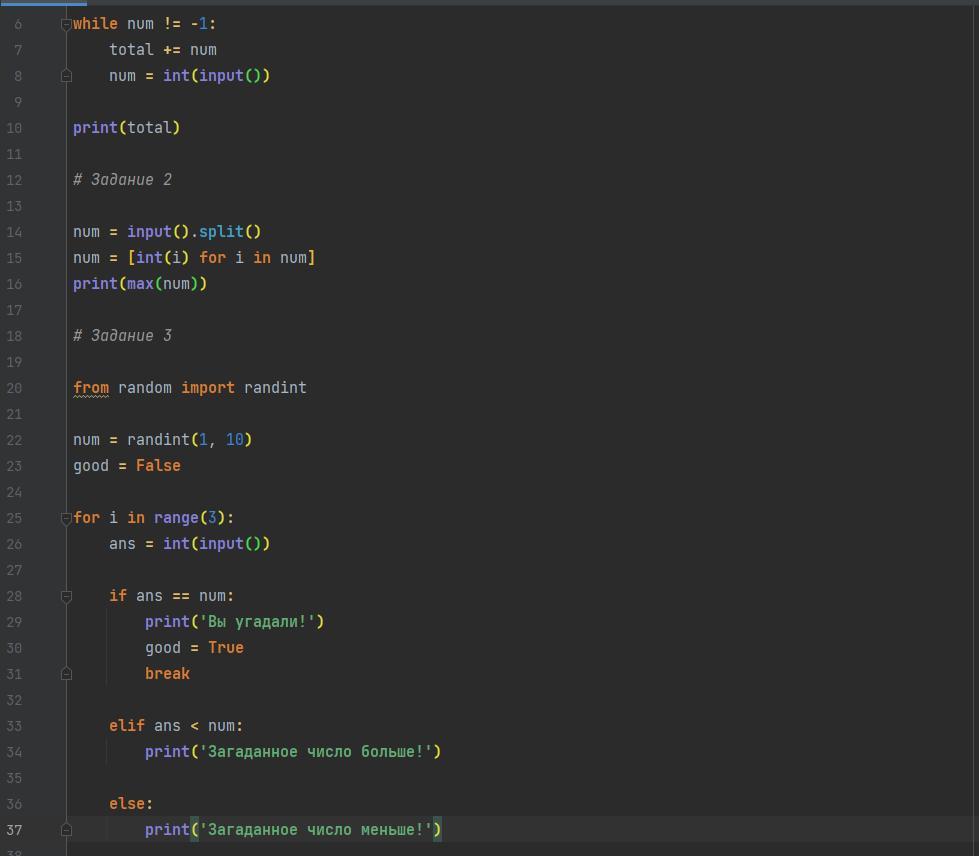Click 'num = int(input())' on line 8
The image size is (979, 856).
tap(189, 76)
